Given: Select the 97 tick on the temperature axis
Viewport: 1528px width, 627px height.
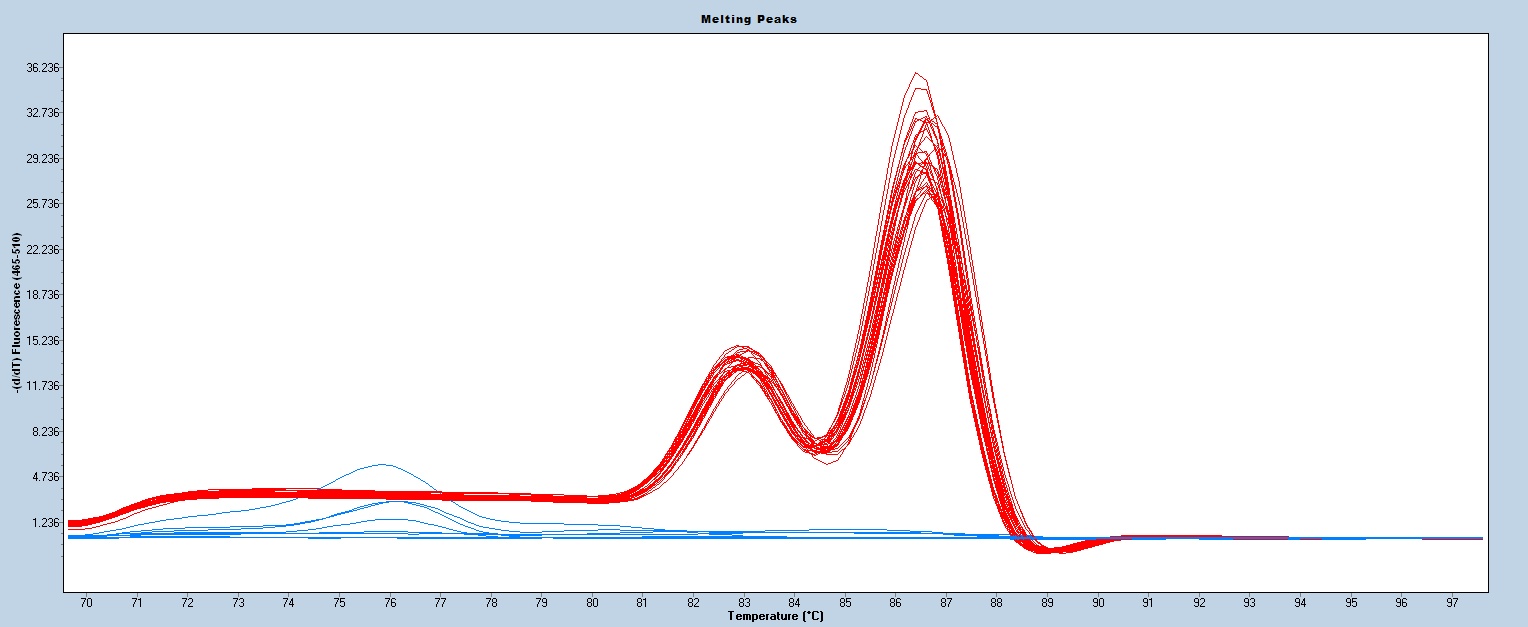Looking at the screenshot, I should pos(1452,603).
